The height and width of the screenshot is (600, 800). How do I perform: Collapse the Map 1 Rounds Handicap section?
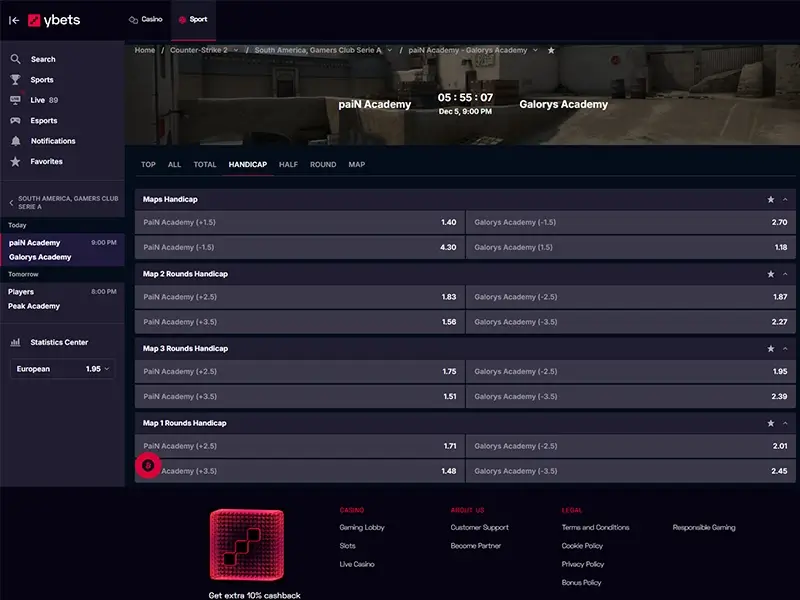pos(785,423)
